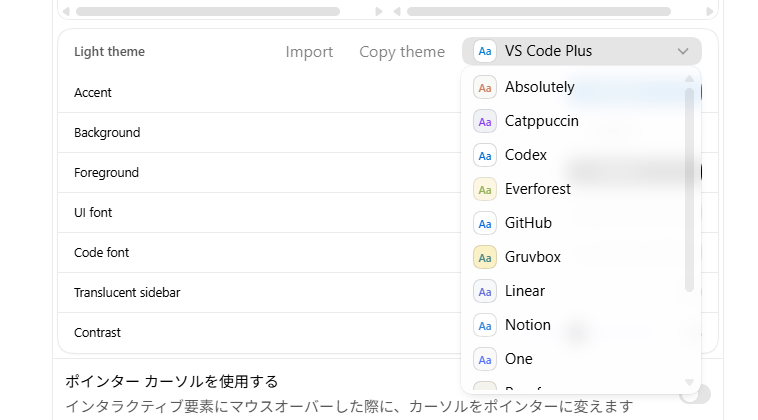Toggle the pointer cursor switch
758x420 pixels.
click(x=695, y=394)
